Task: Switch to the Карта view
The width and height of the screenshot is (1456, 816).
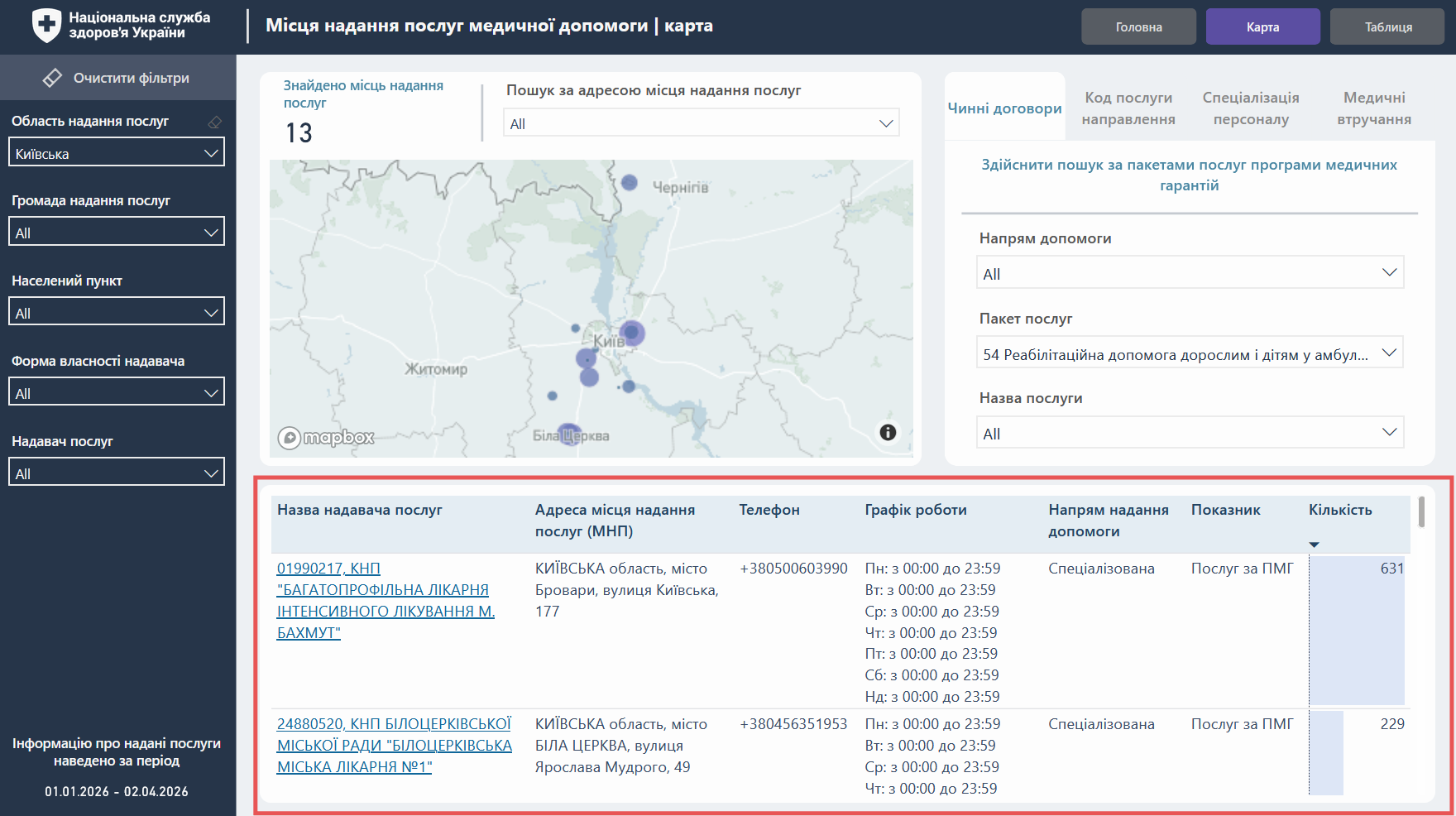Action: [1262, 26]
